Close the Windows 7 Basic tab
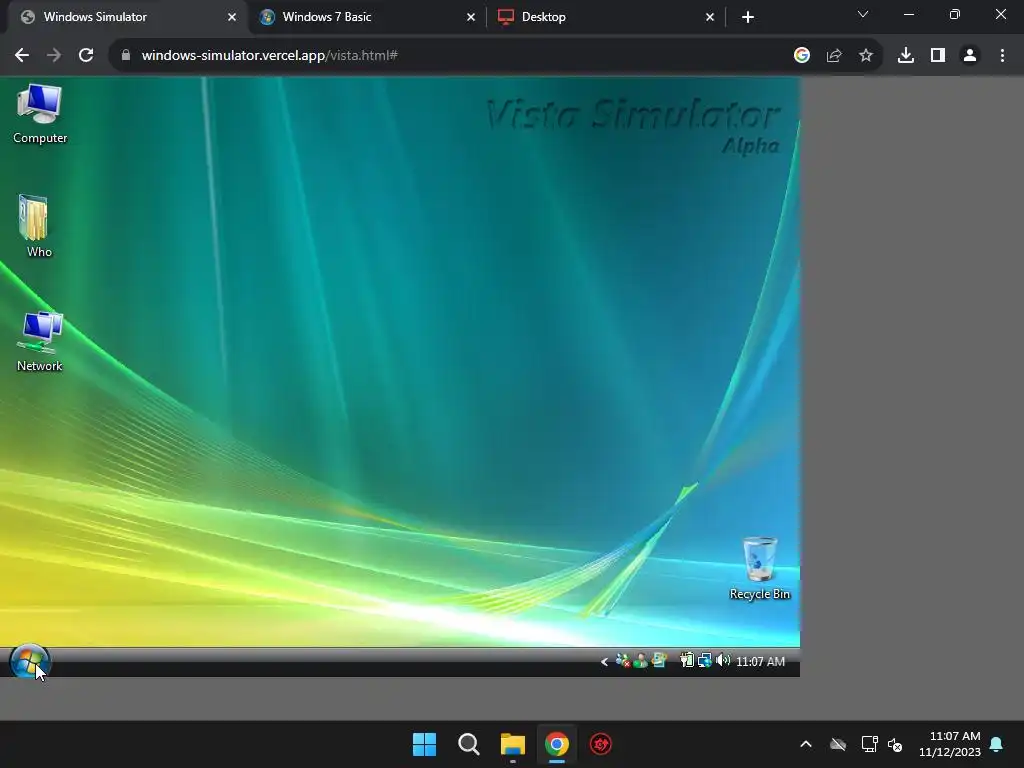The height and width of the screenshot is (768, 1024). coord(471,17)
